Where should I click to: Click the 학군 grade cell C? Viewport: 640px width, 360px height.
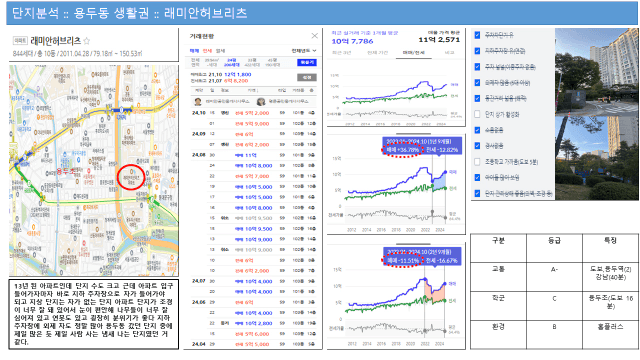click(554, 306)
